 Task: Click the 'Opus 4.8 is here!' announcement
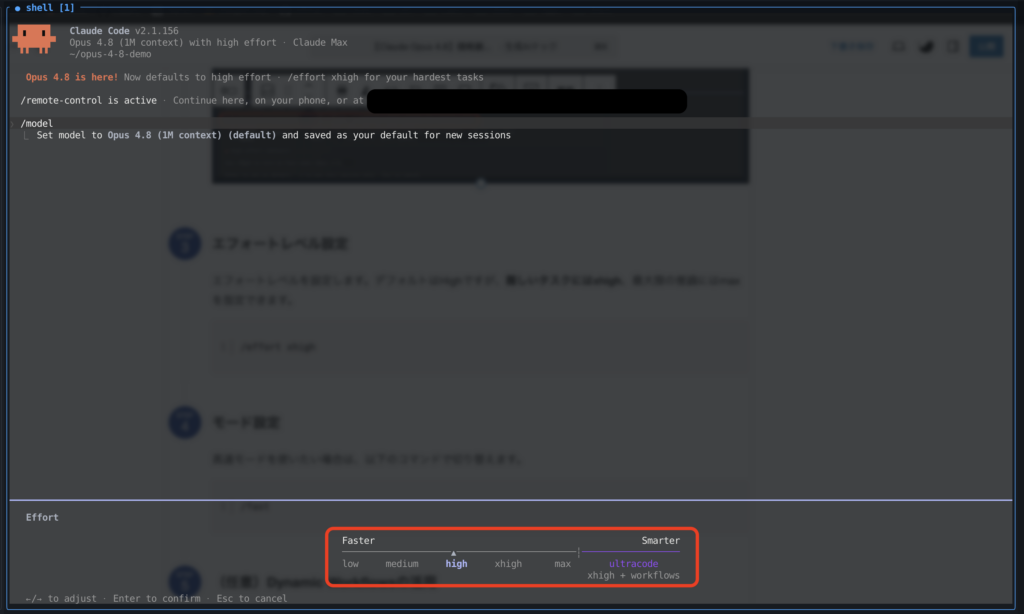pos(72,77)
